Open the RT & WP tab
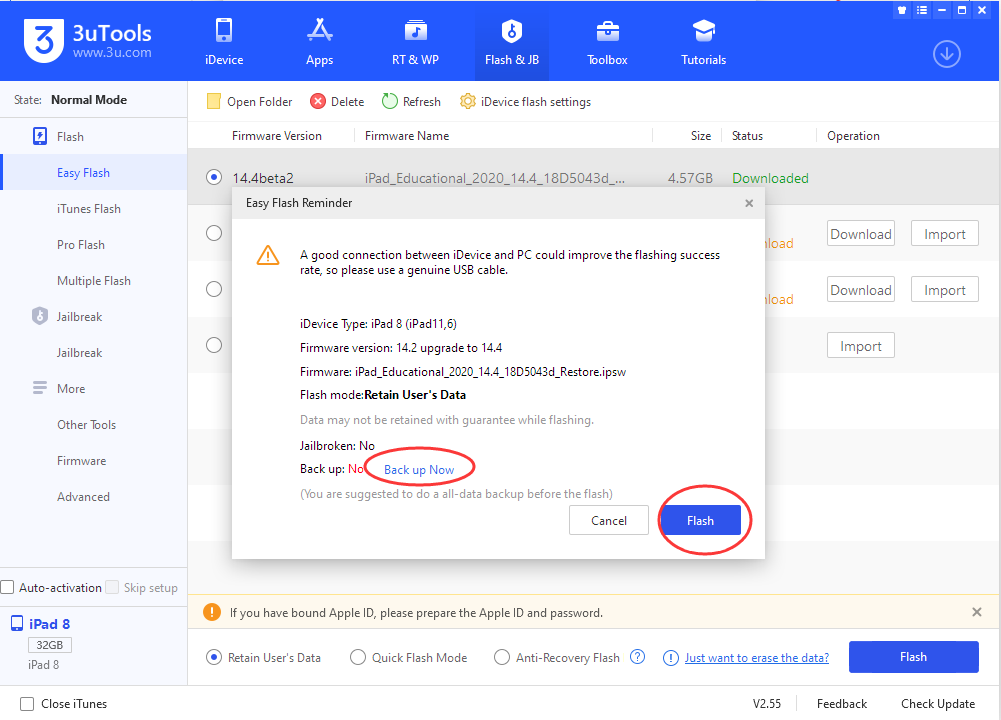1001x720 pixels. click(415, 42)
